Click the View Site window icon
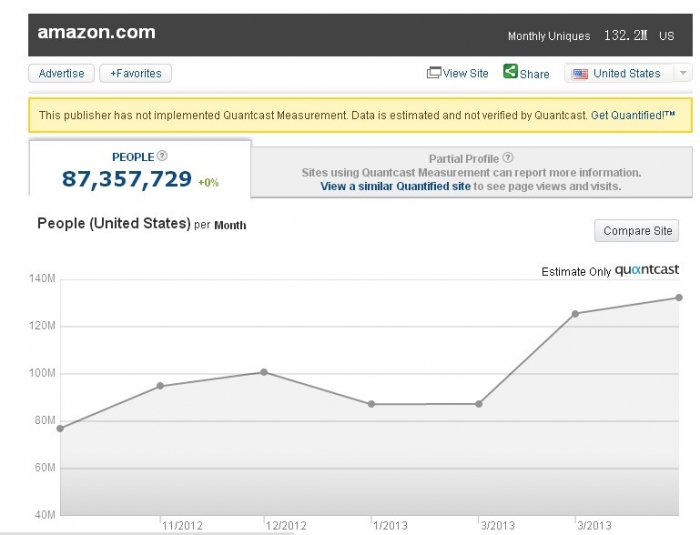This screenshot has height=535, width=700. pyautogui.click(x=434, y=73)
